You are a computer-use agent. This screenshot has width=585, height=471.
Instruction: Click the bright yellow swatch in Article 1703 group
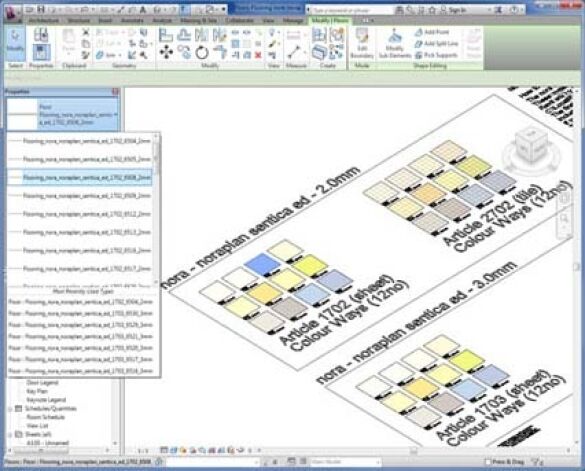[x=467, y=360]
